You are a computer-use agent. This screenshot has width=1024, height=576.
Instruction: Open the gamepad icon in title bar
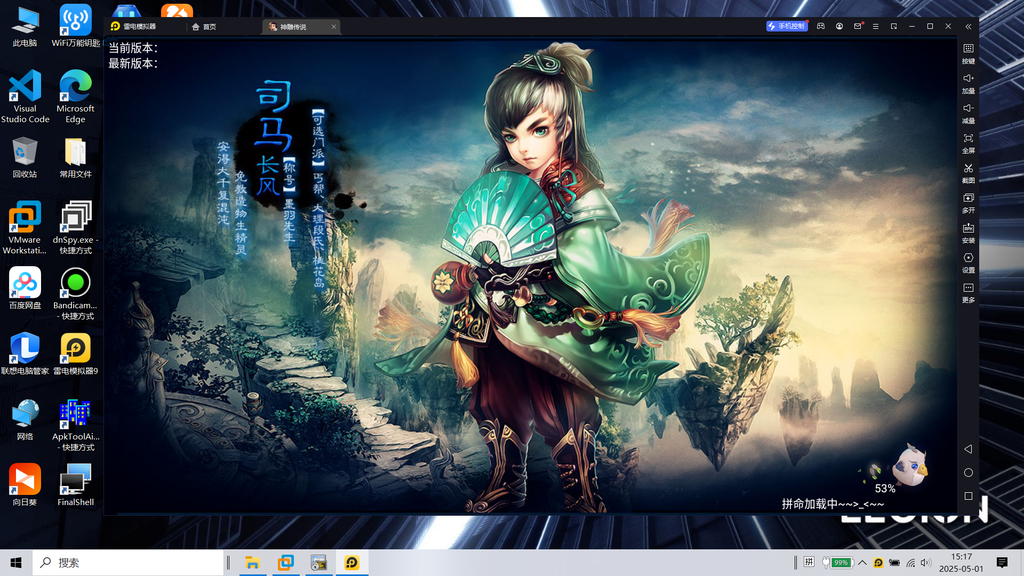[821, 26]
